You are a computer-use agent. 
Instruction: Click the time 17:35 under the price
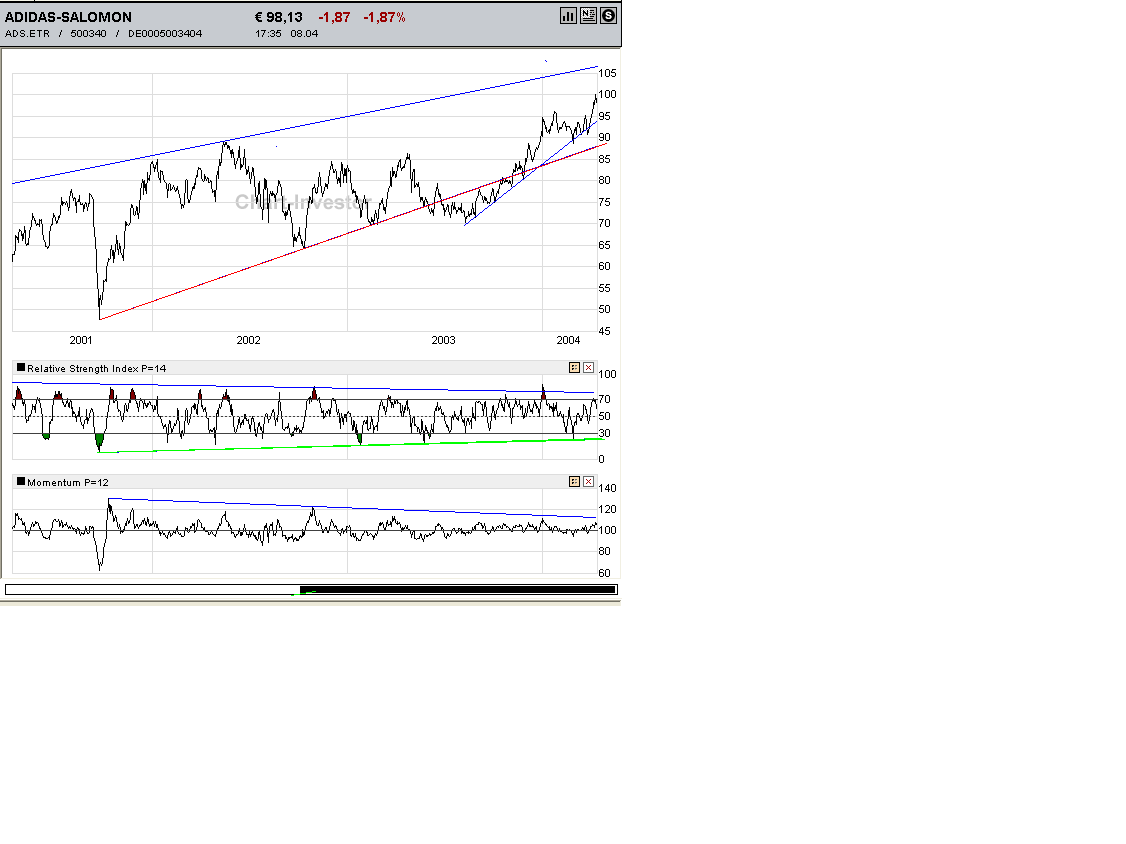(x=268, y=34)
